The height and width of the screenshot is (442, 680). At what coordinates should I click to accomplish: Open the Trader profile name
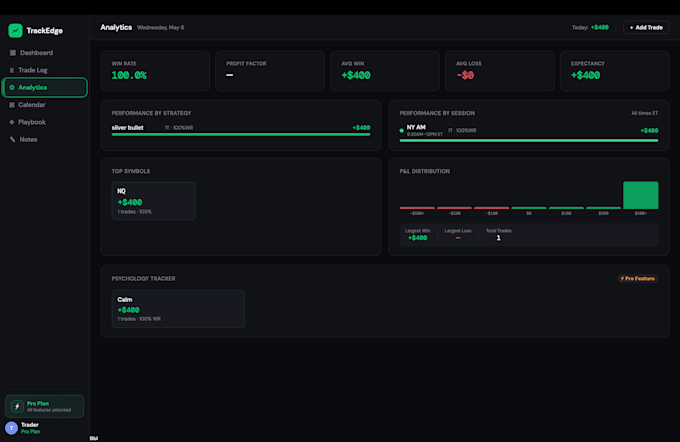tap(30, 425)
